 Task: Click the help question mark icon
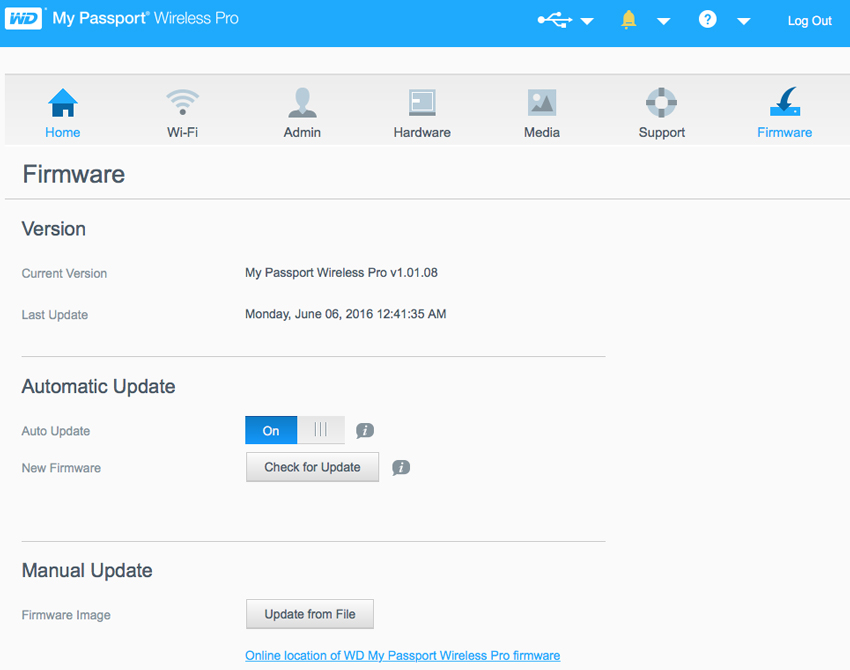pos(707,20)
